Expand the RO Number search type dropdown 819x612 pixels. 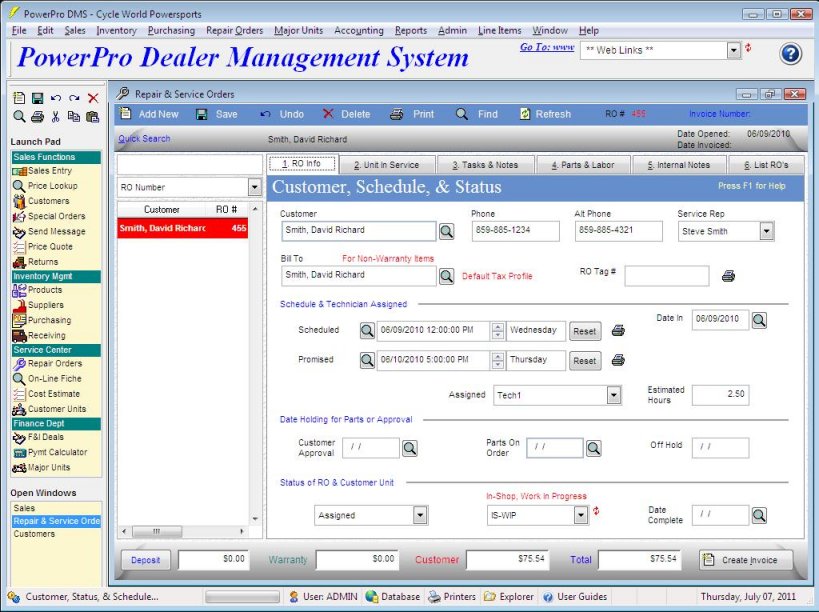tap(254, 188)
